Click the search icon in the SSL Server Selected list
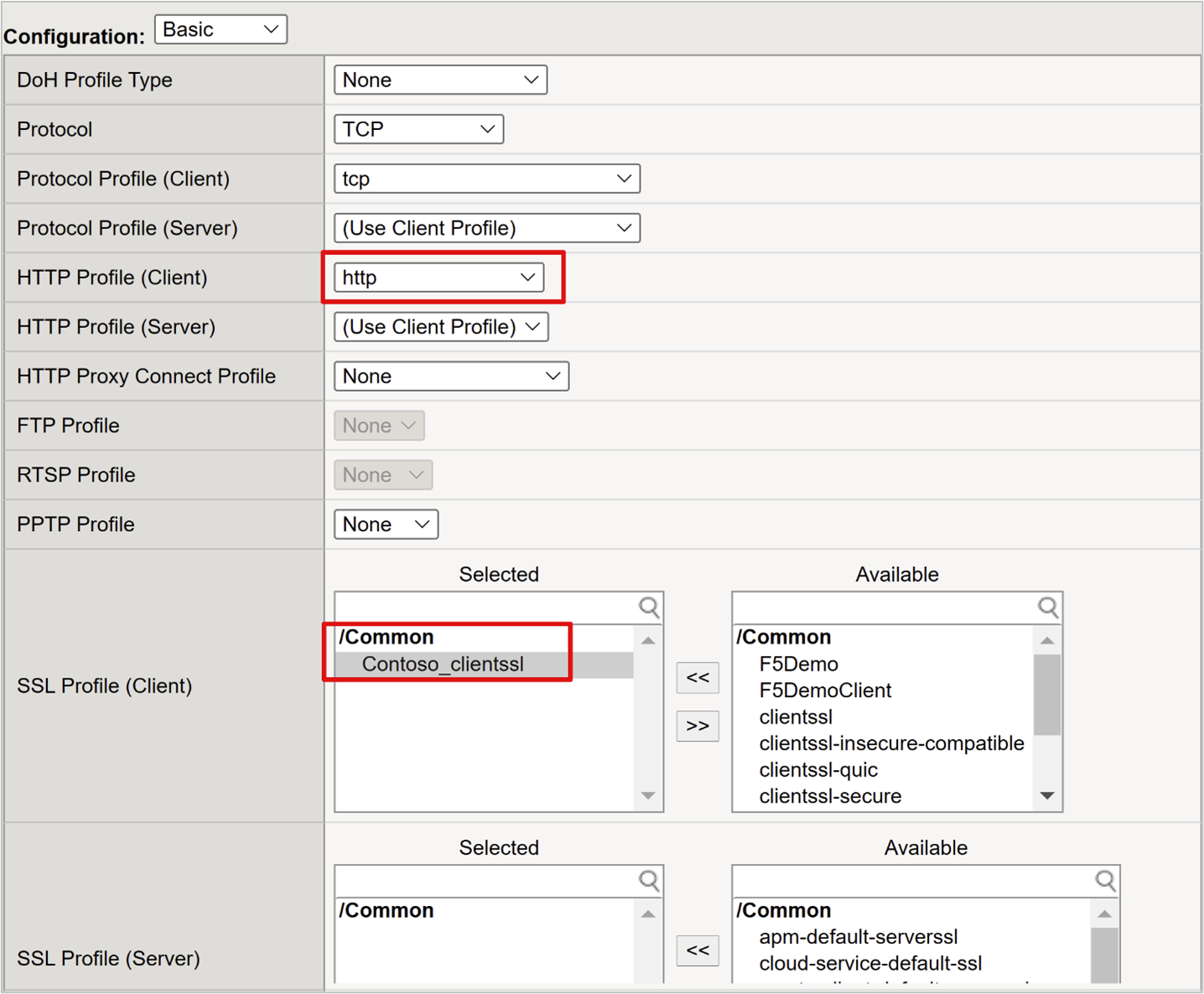Image resolution: width=1204 pixels, height=994 pixels. tap(649, 880)
